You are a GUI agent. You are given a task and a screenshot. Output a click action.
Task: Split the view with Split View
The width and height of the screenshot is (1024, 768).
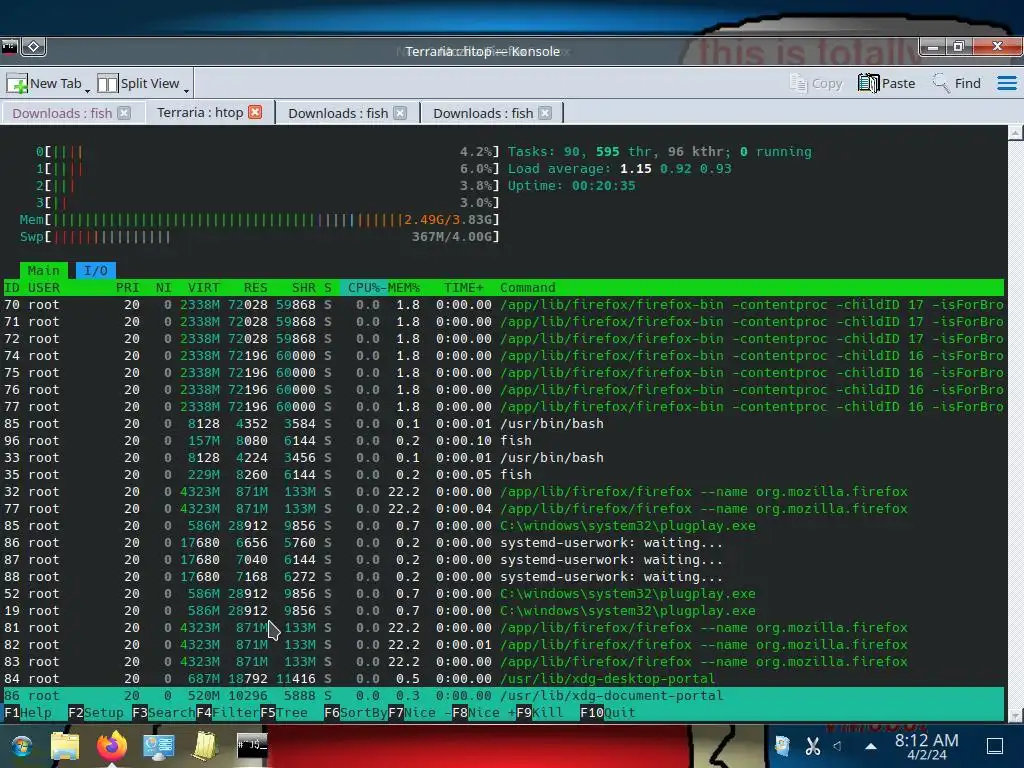click(x=138, y=84)
